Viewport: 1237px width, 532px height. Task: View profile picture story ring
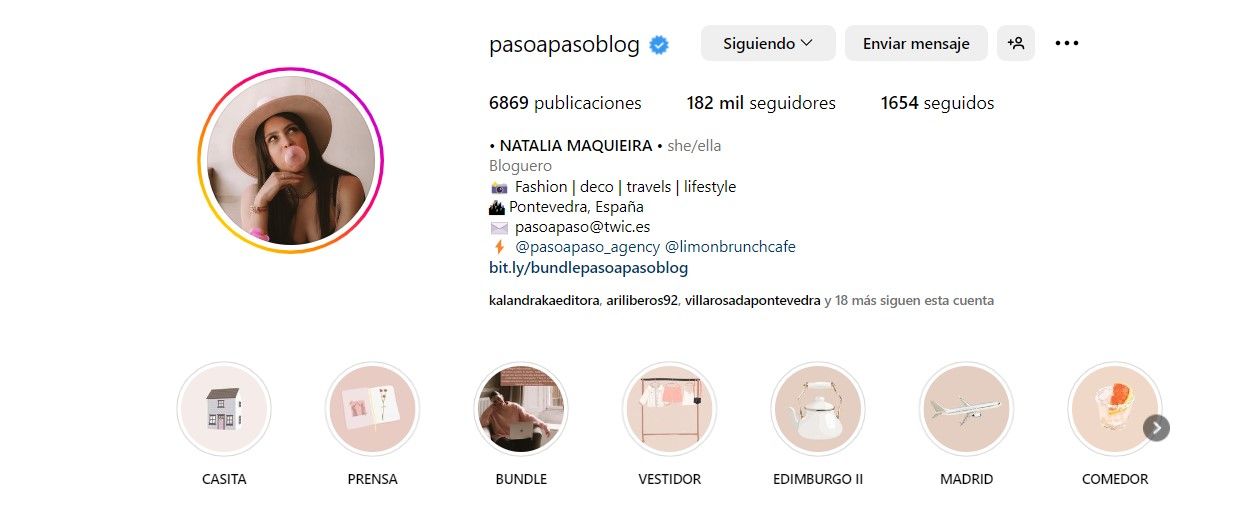[x=291, y=161]
